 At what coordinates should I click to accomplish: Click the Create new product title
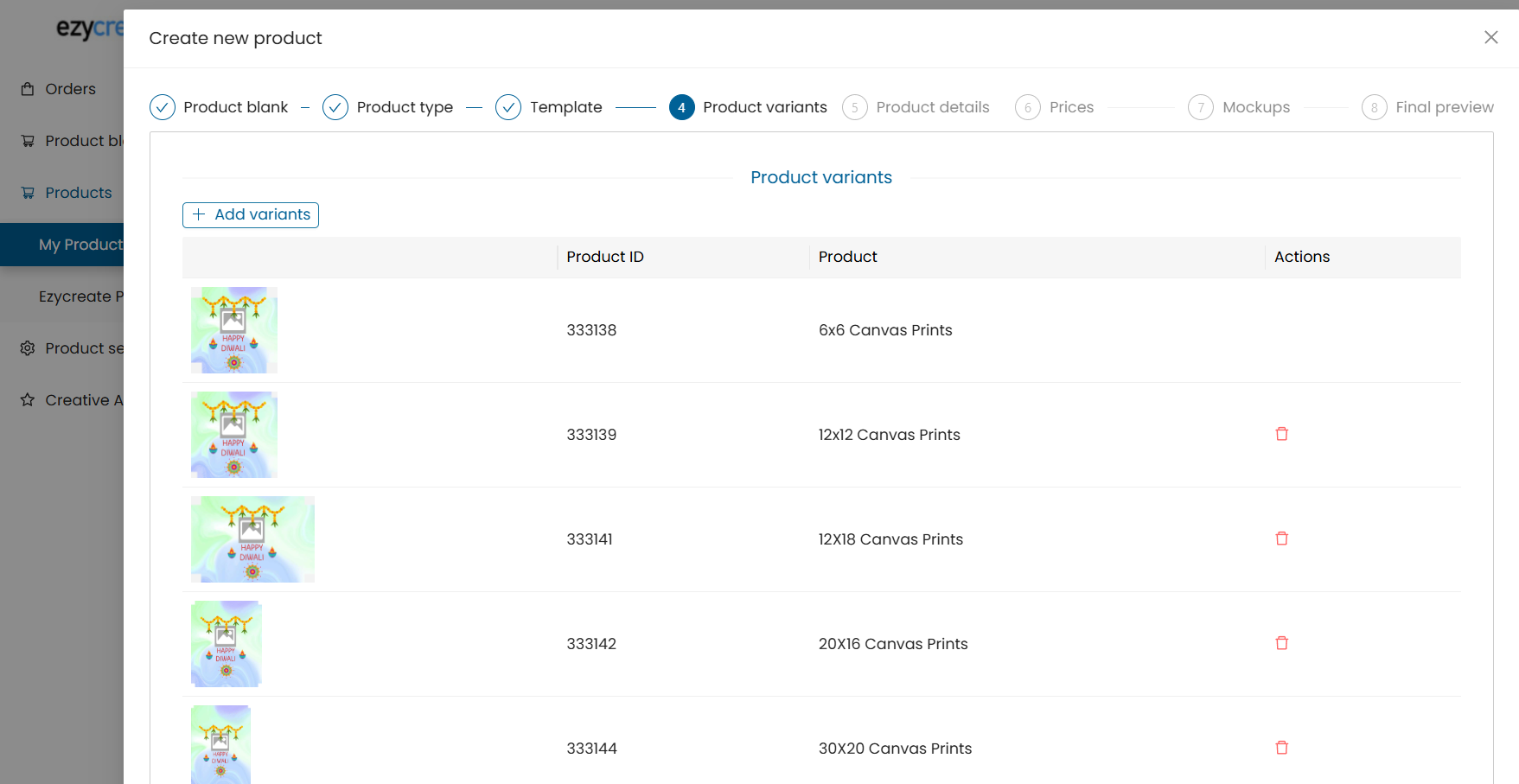tap(235, 38)
